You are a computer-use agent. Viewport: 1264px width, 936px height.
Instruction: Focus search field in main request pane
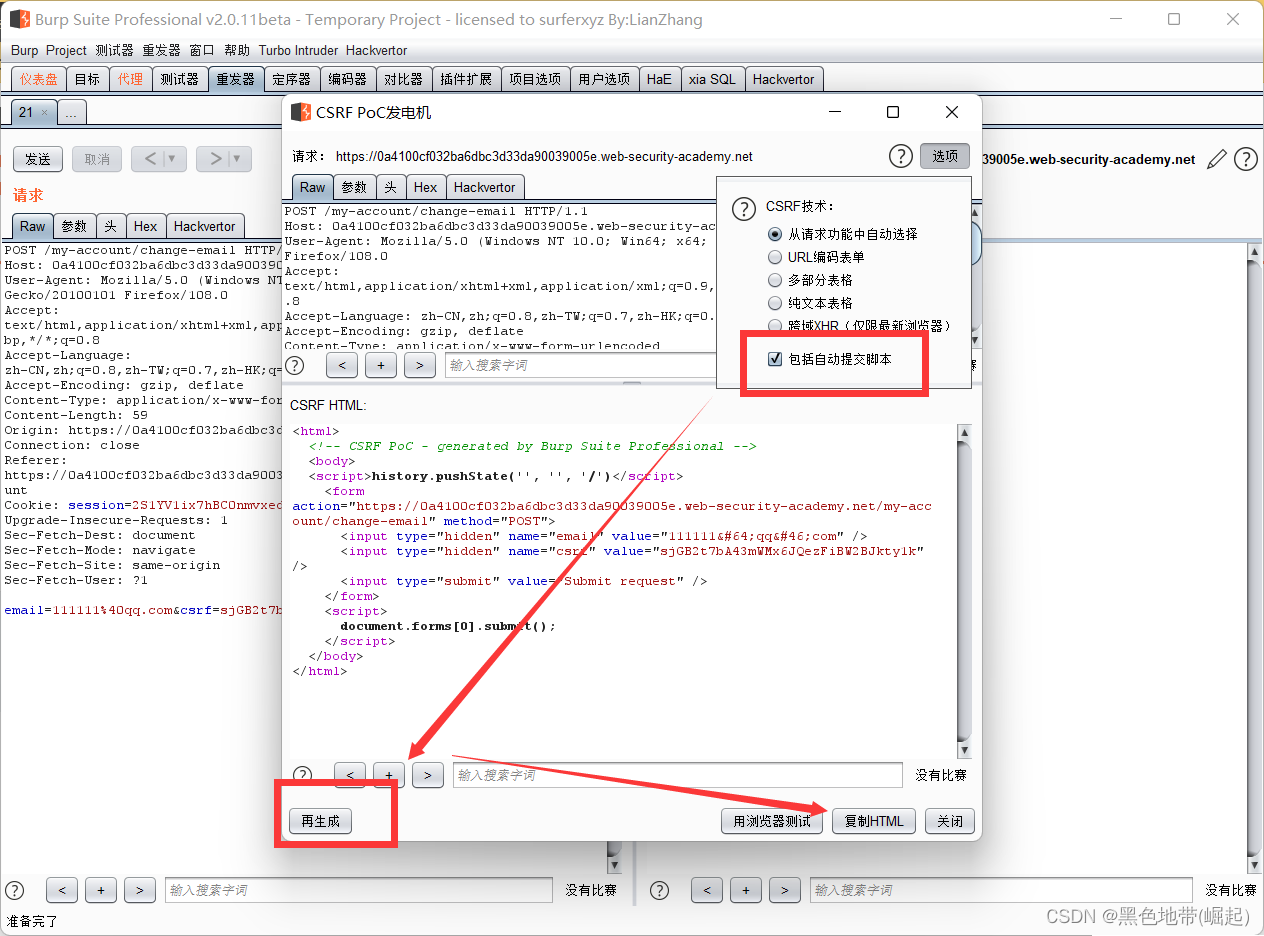coord(359,890)
